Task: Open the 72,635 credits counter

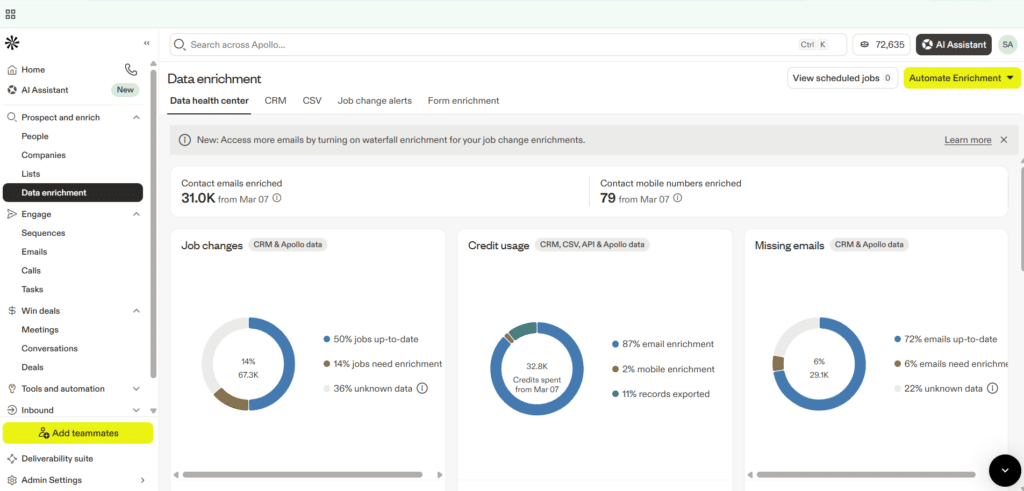Action: pos(881,44)
